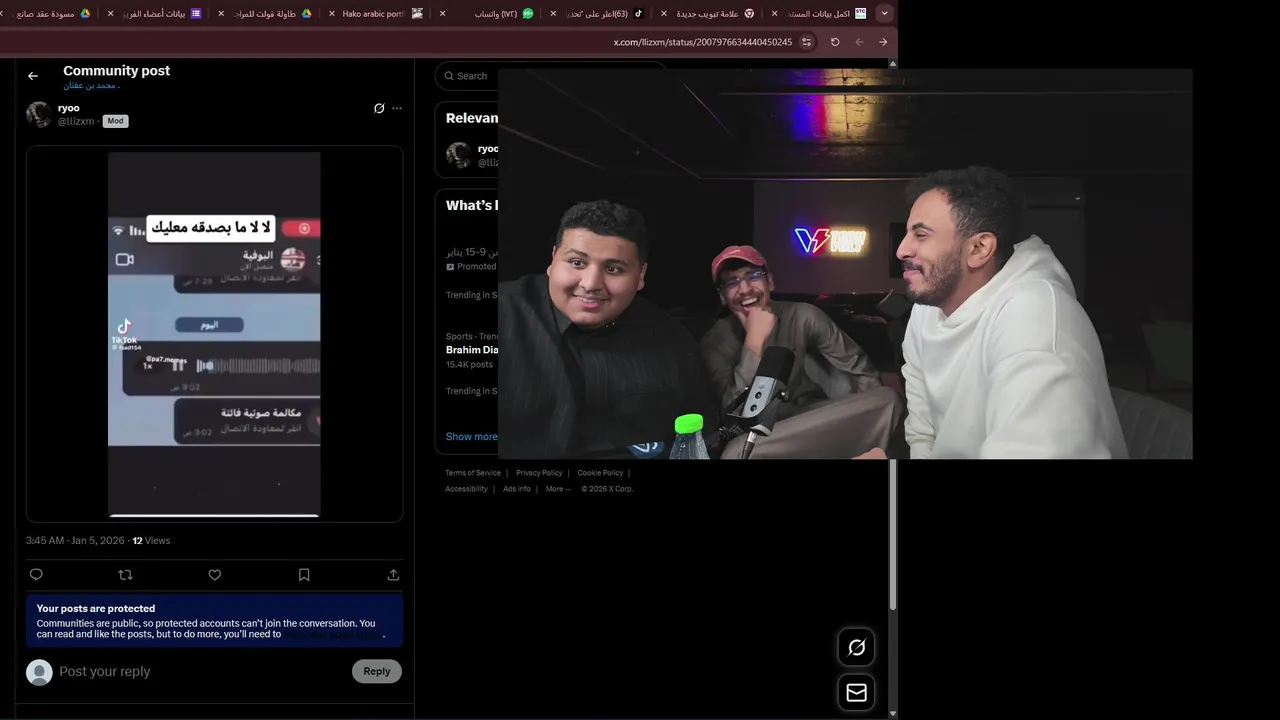Open the post's three-dot more menu
Viewport: 1280px width, 720px height.
tap(397, 108)
